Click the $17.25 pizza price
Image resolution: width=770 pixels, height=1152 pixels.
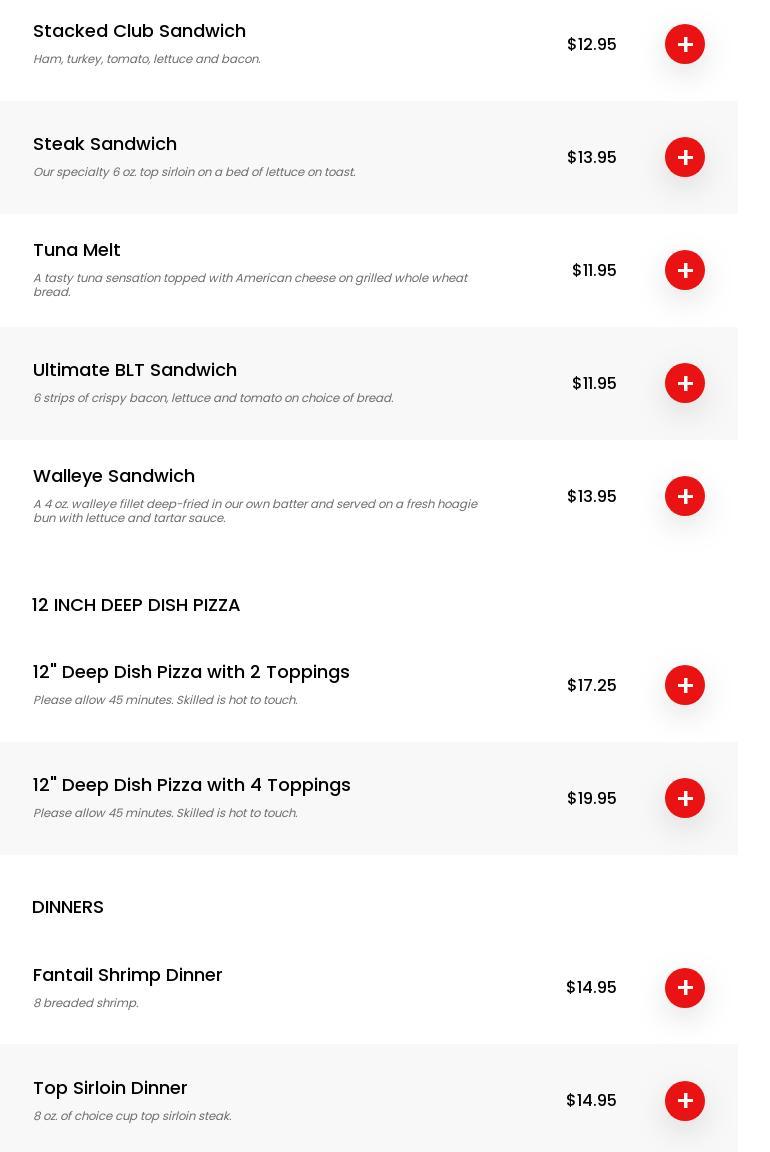pos(591,685)
